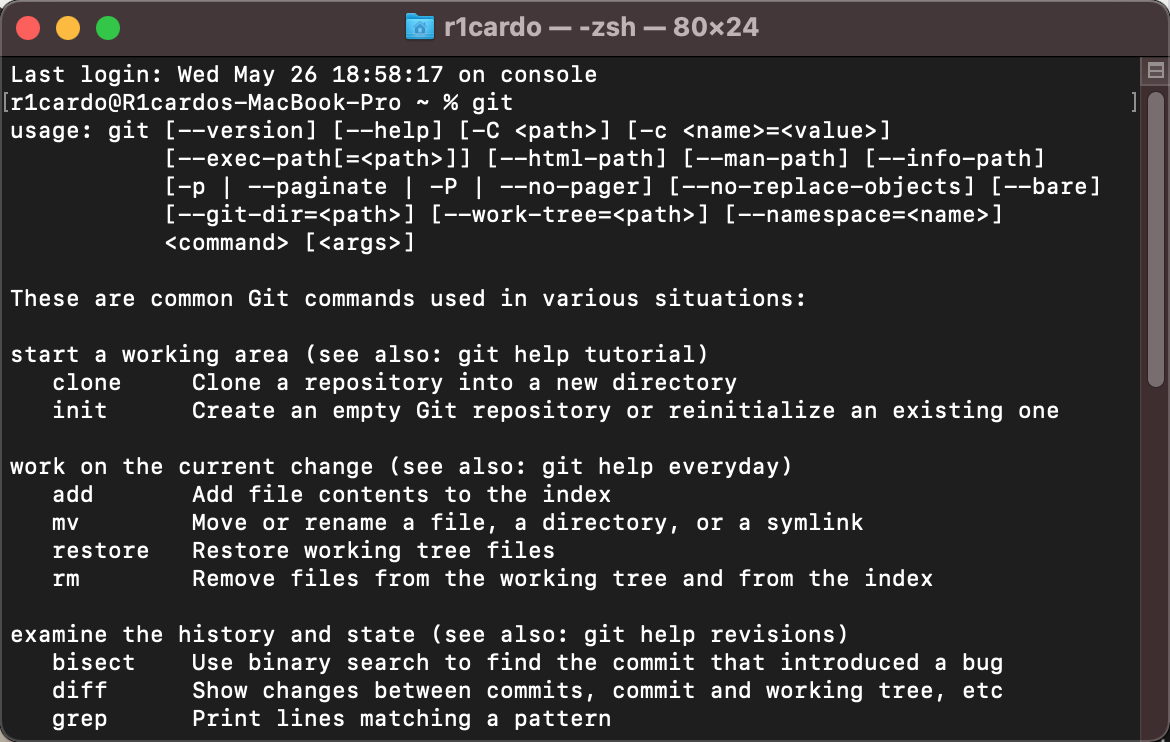Click the 'bisect' command entry
Screen dimensions: 1170x742
[x=93, y=662]
